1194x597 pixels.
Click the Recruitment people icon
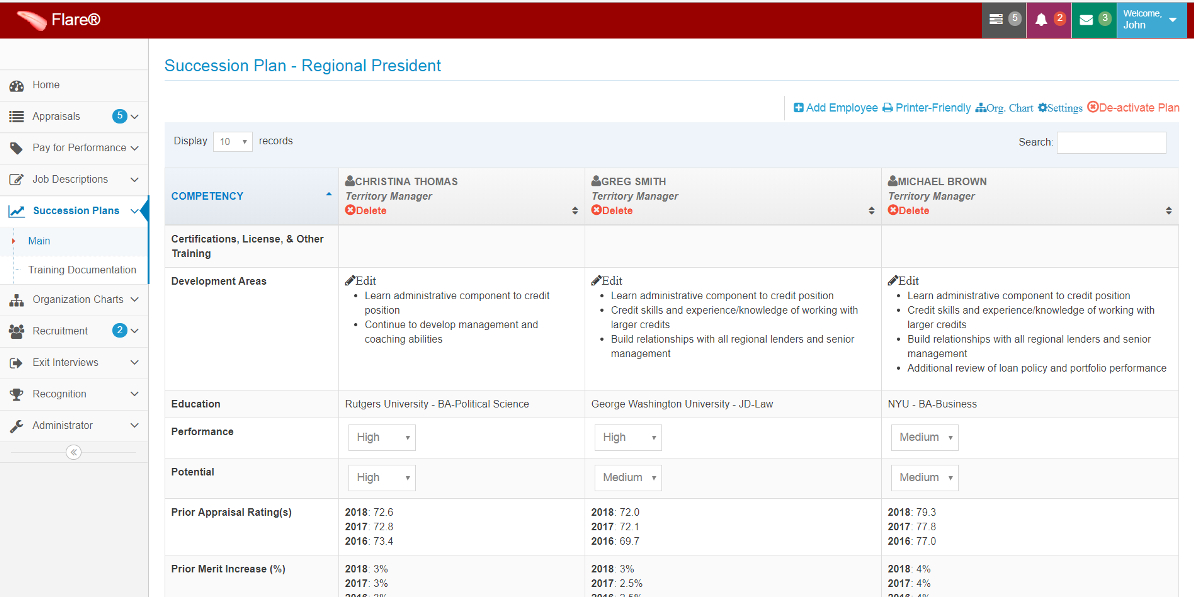coord(17,331)
